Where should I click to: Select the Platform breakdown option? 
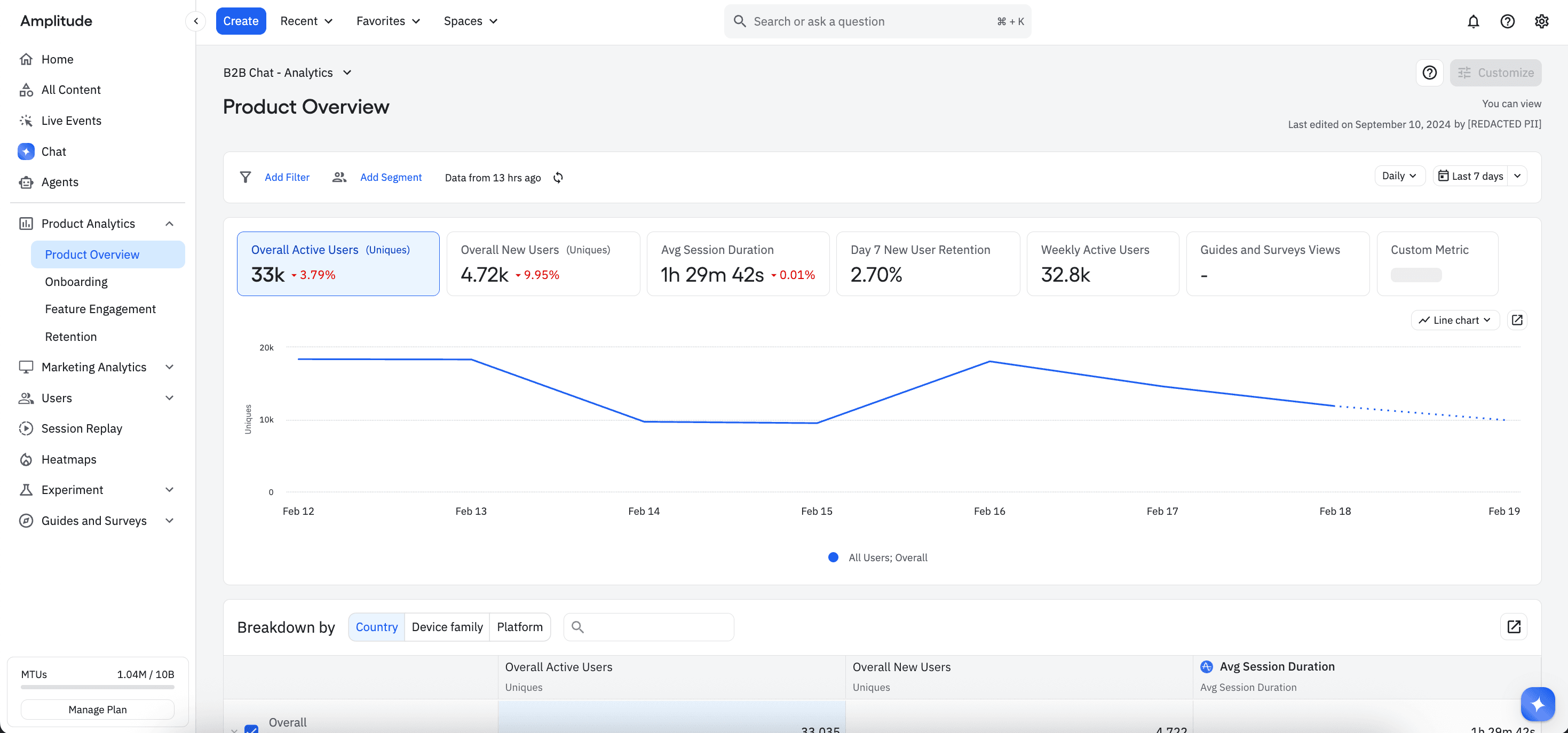(x=519, y=627)
